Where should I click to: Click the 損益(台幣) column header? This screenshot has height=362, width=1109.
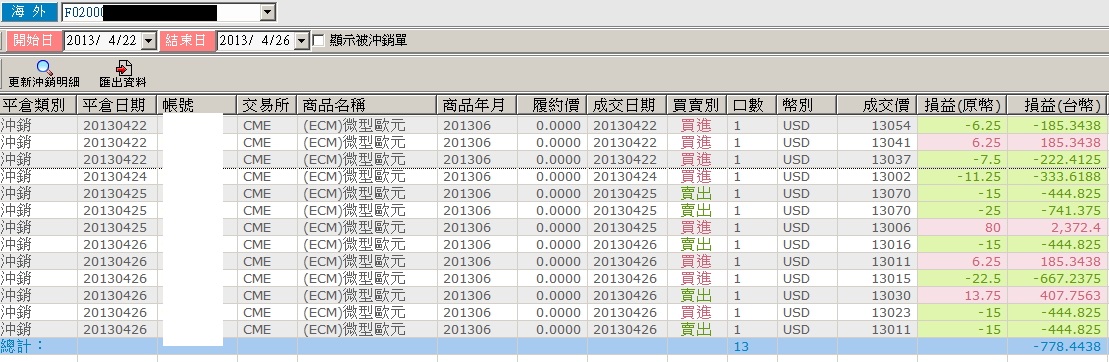point(1057,106)
